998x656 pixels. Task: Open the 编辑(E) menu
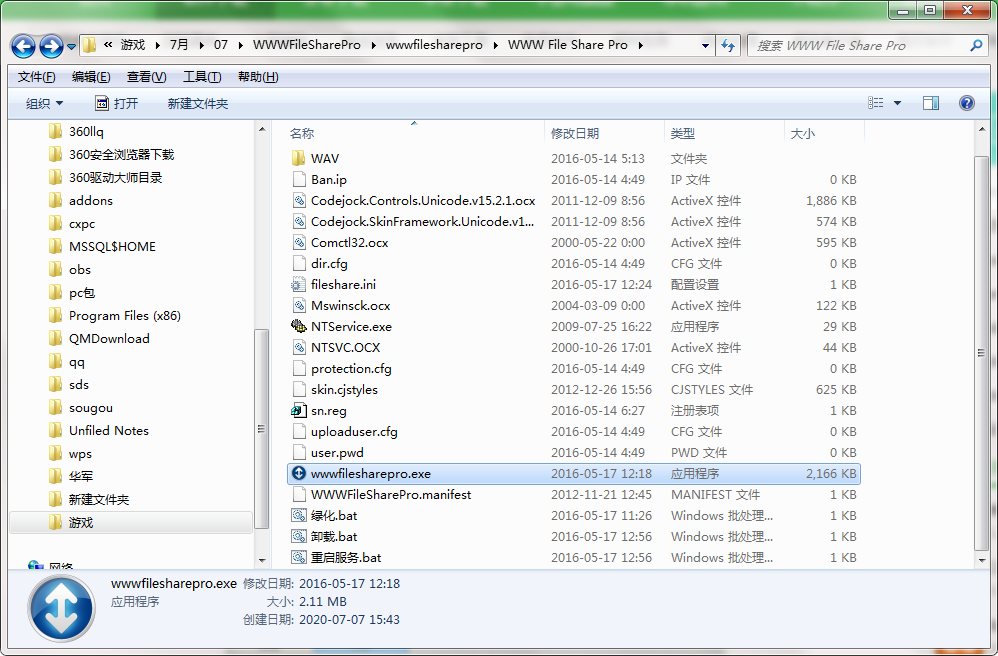91,77
